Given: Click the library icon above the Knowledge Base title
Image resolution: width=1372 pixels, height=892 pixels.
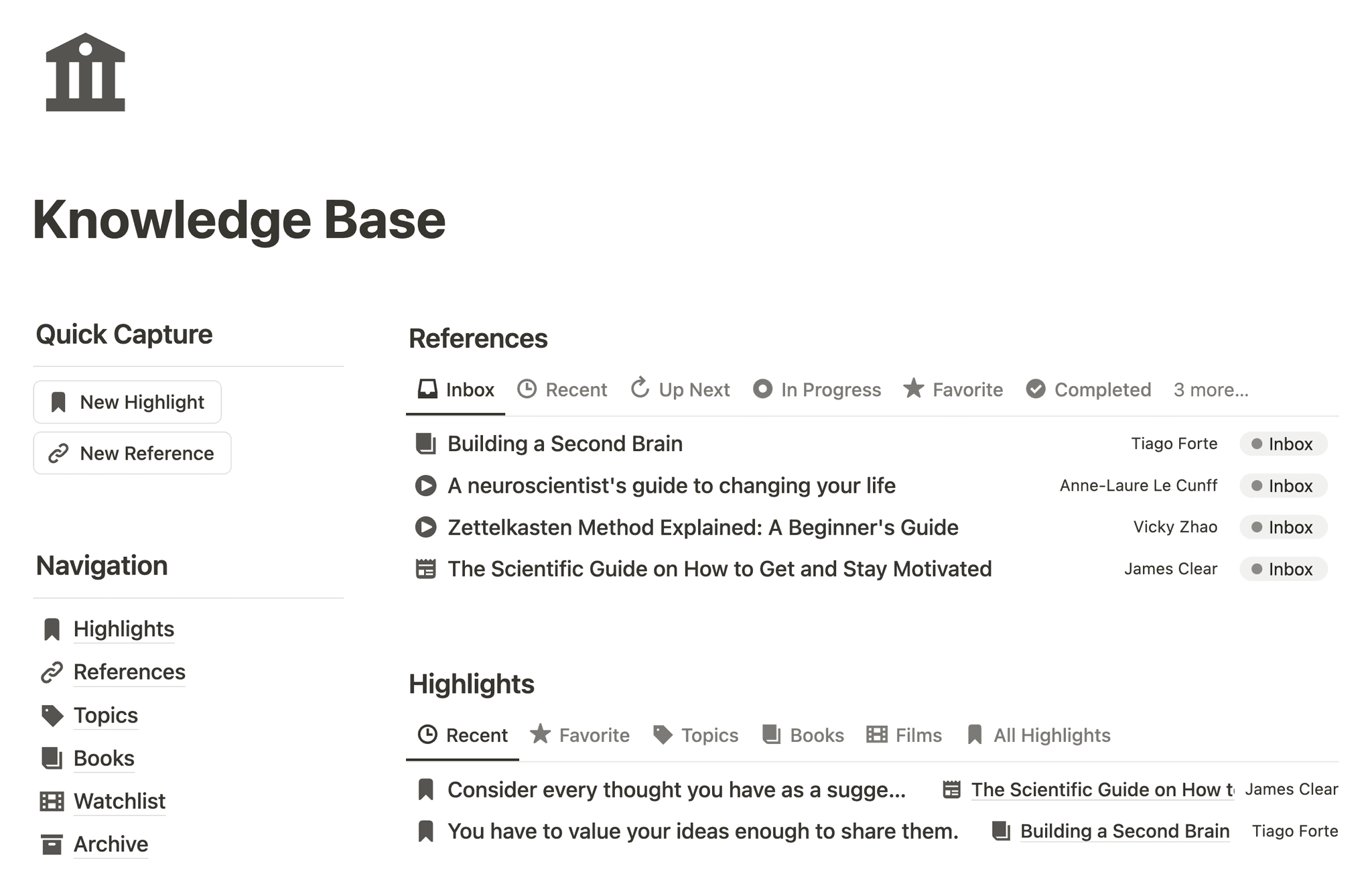Looking at the screenshot, I should coord(85,72).
